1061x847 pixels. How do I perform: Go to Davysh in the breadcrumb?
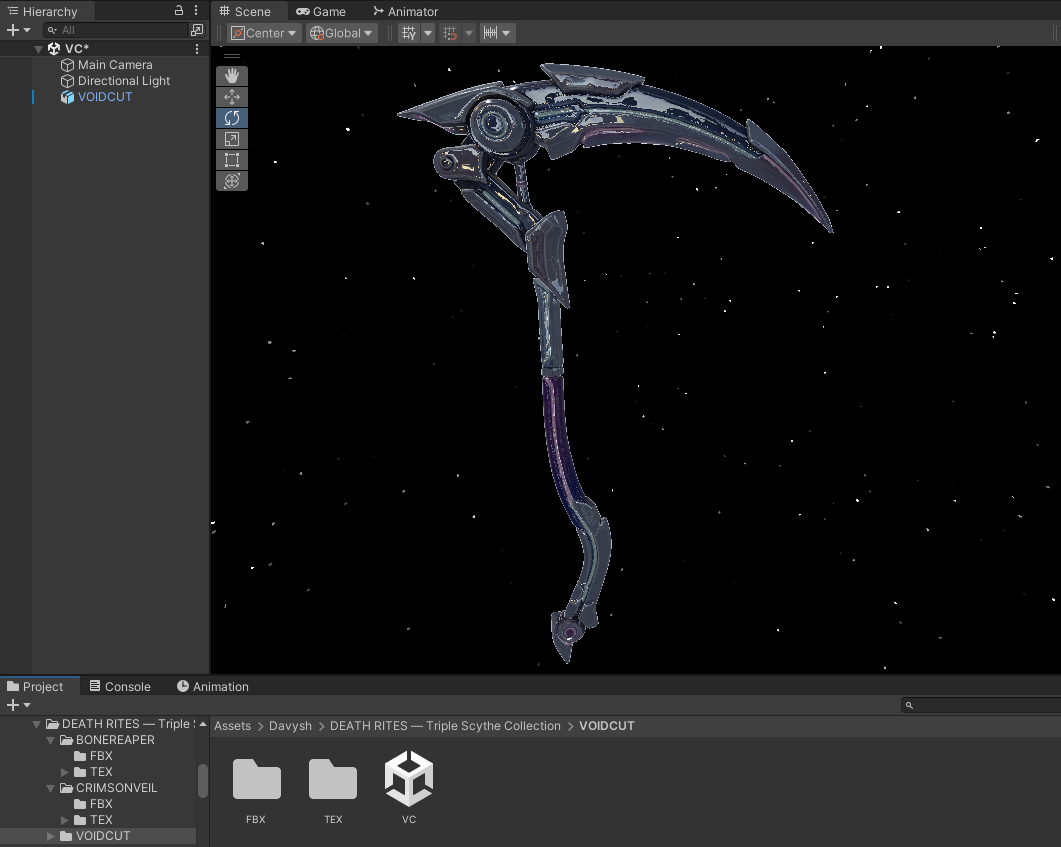pos(290,726)
